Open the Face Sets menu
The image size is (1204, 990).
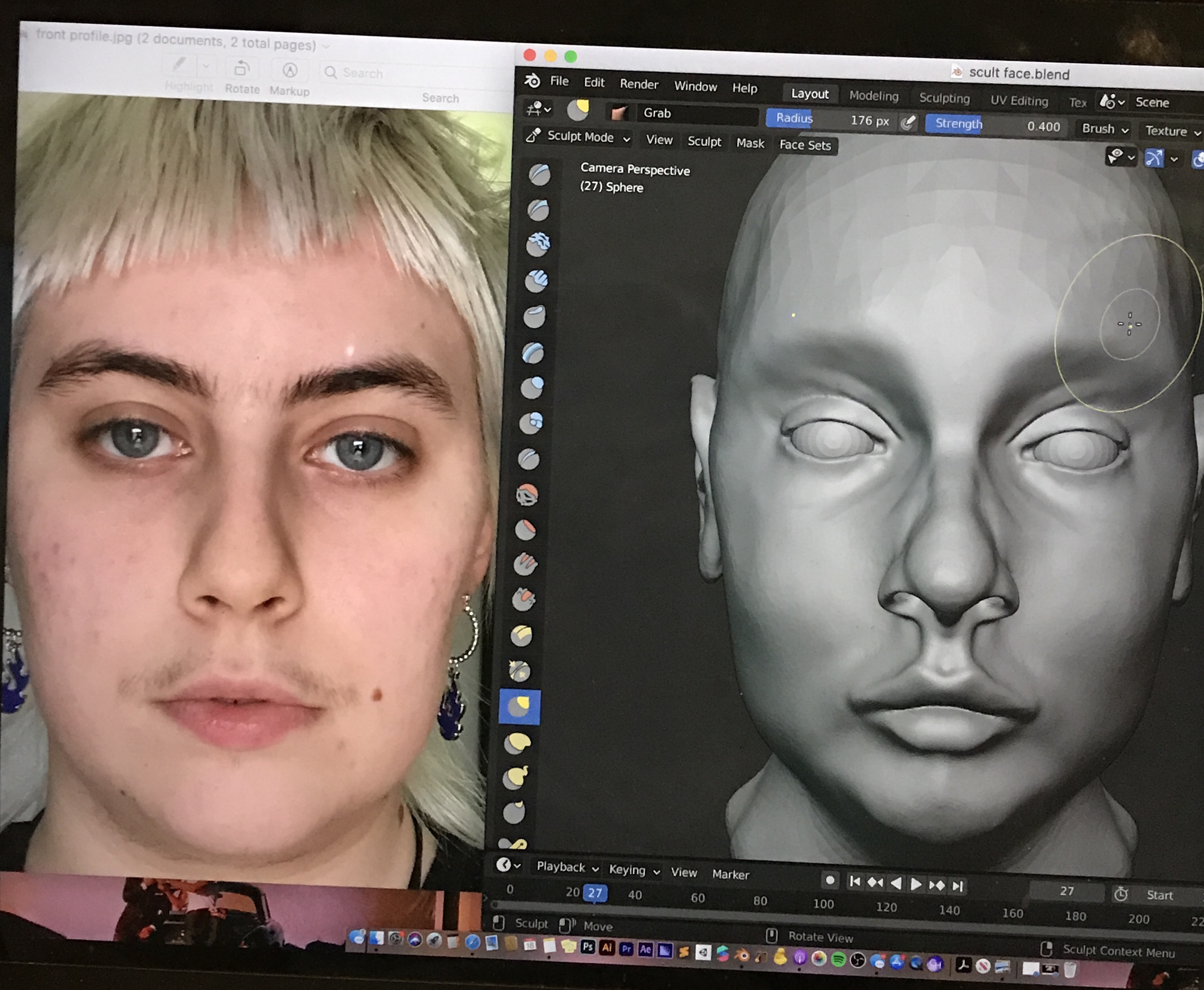click(805, 145)
